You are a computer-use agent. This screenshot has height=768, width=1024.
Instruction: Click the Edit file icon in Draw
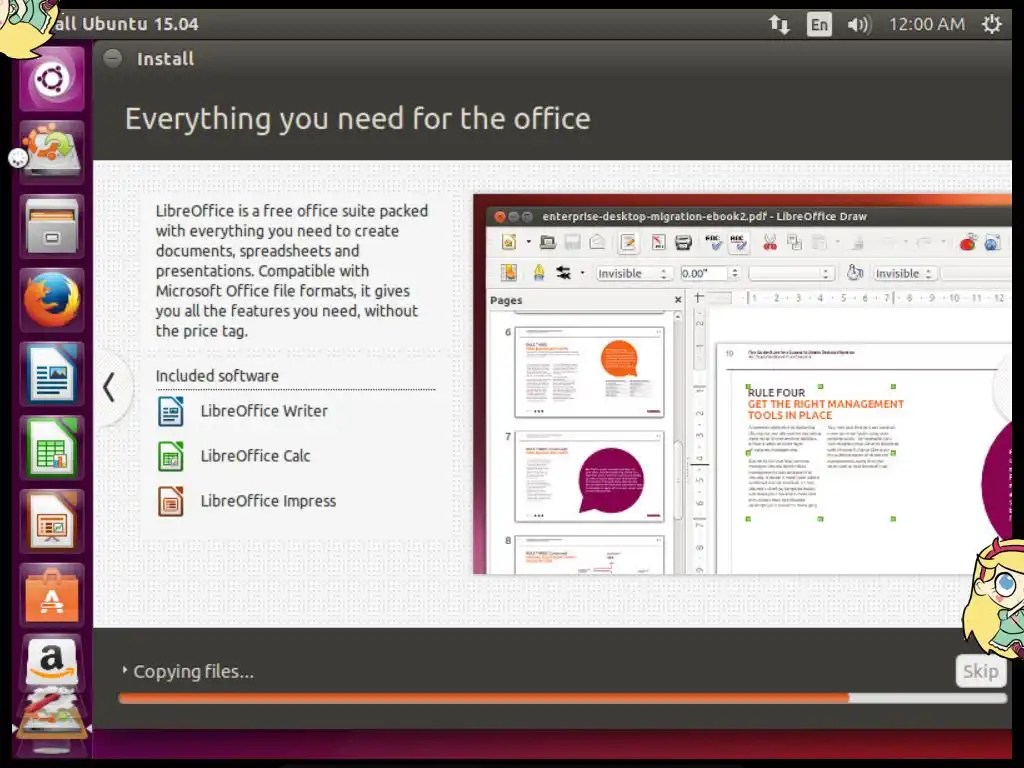tap(628, 242)
